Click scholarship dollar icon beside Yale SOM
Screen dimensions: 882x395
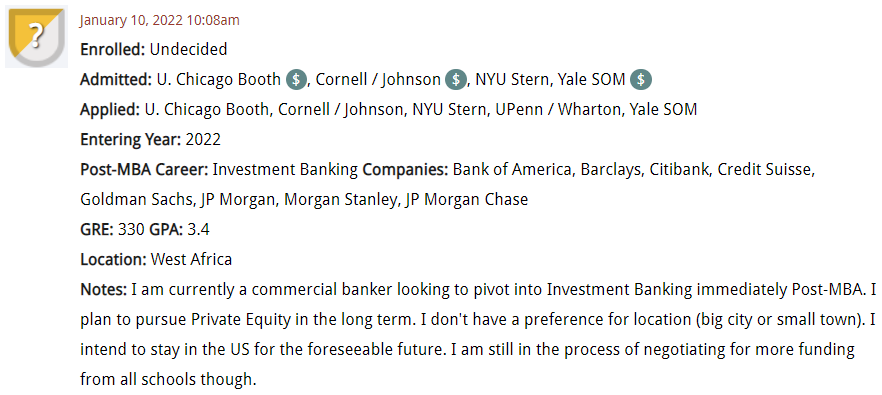tap(641, 80)
